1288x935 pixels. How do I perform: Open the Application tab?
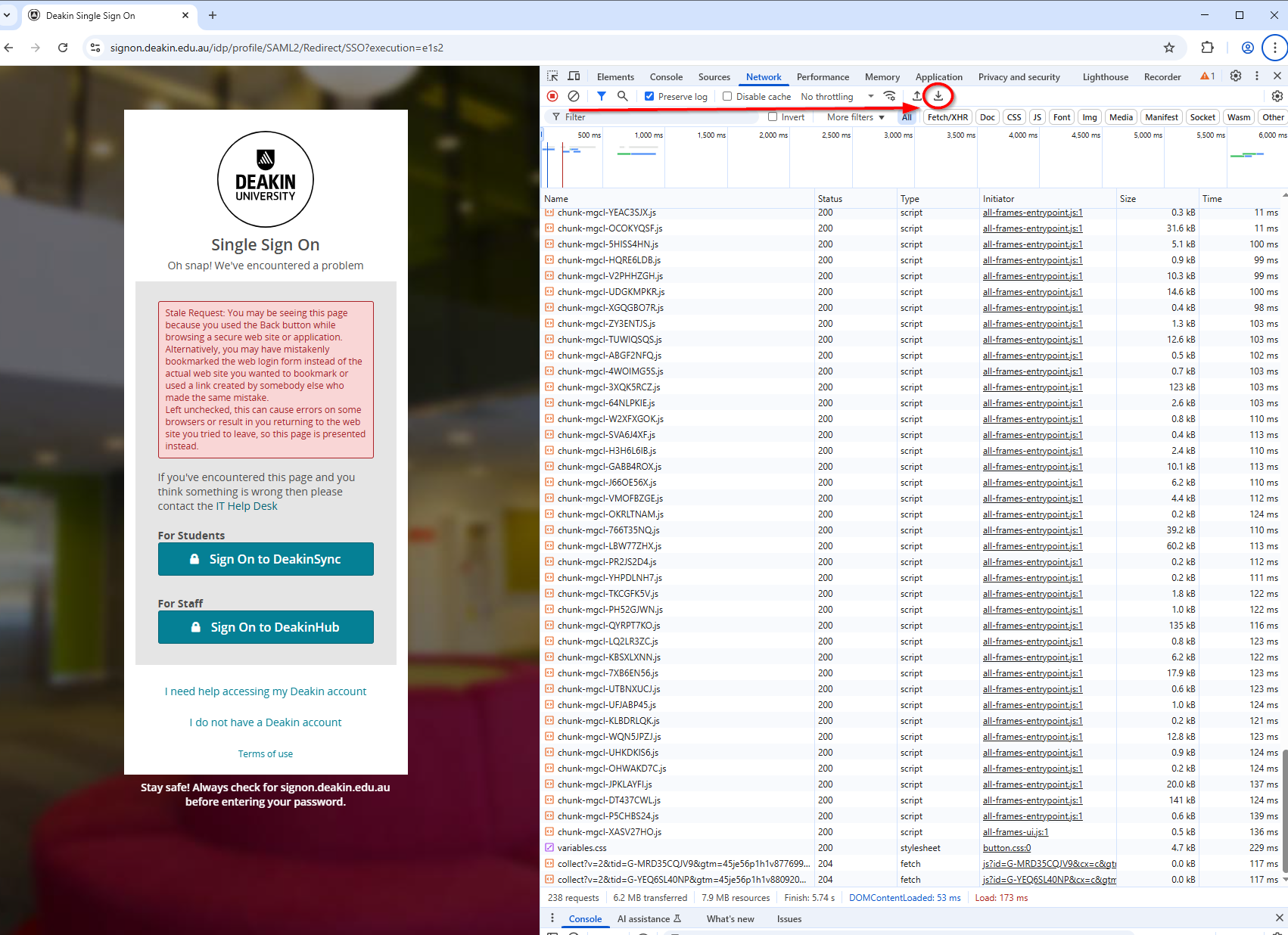pos(938,77)
